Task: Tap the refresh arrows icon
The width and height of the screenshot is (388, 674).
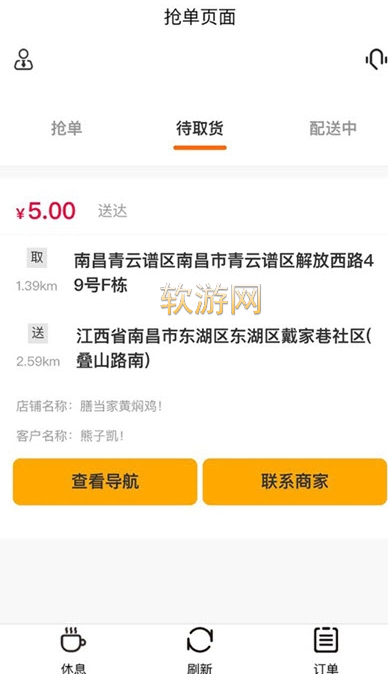Action: (200, 640)
